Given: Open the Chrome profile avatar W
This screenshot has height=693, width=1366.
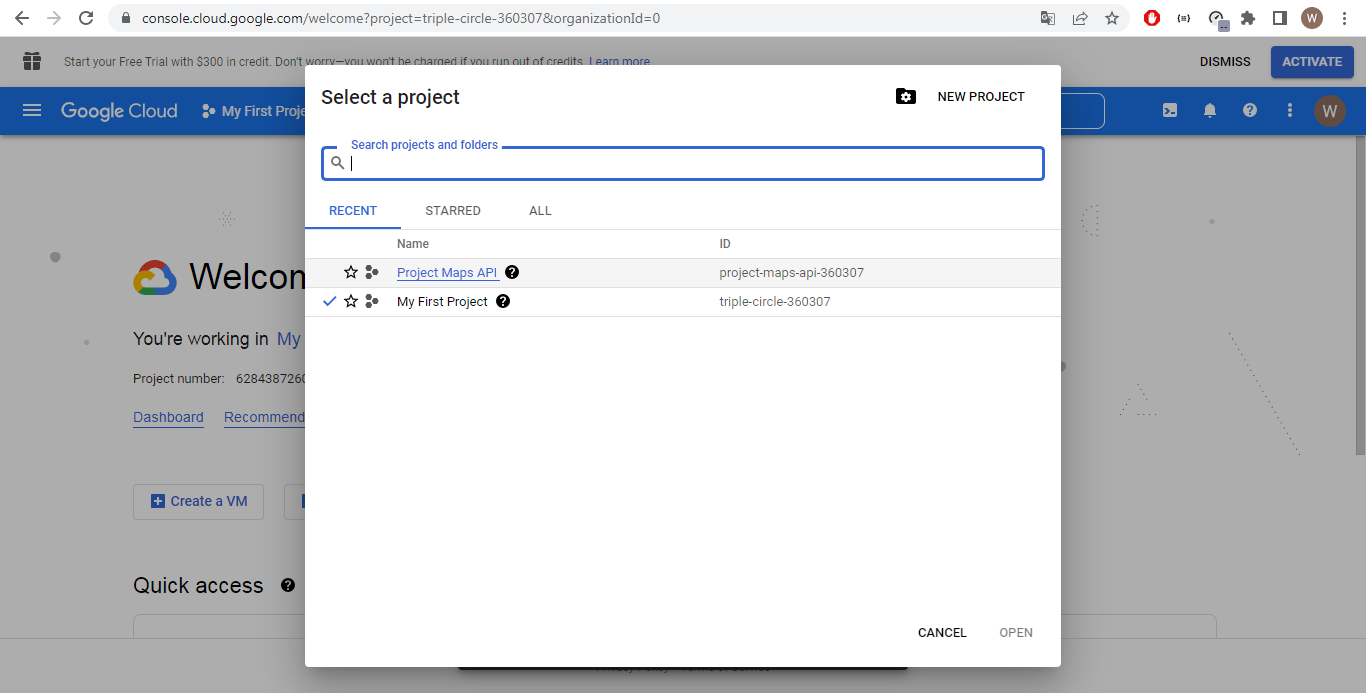Looking at the screenshot, I should click(1312, 18).
